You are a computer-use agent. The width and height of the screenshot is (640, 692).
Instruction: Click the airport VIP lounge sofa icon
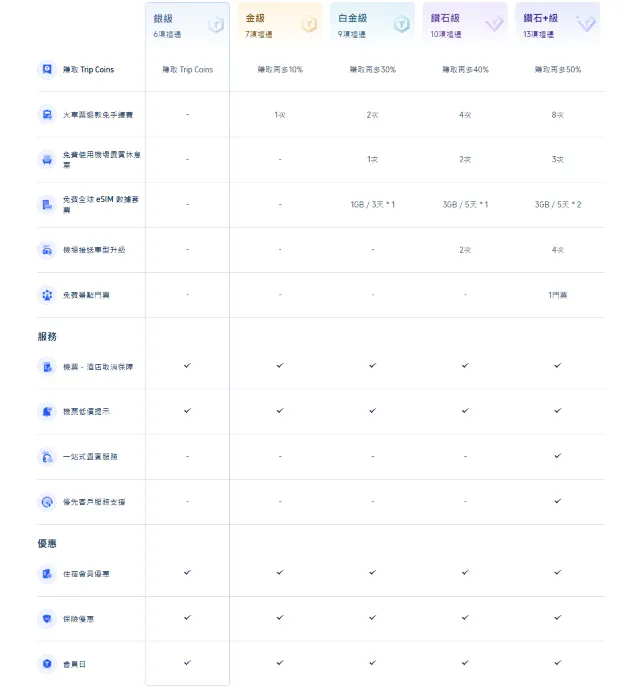pos(47,160)
